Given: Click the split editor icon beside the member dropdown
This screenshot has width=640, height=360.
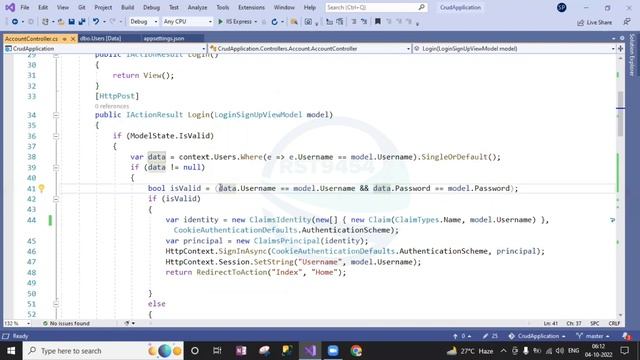Looking at the screenshot, I should 621,49.
